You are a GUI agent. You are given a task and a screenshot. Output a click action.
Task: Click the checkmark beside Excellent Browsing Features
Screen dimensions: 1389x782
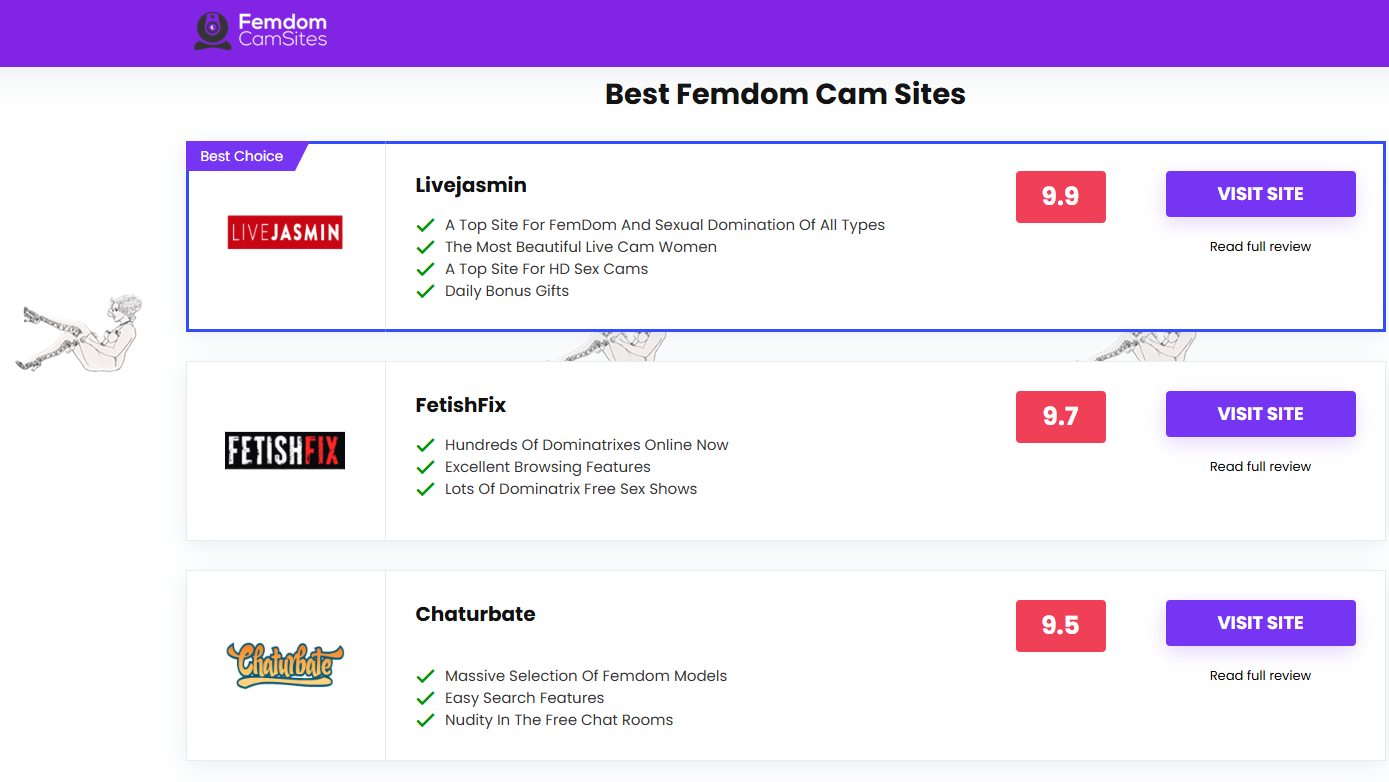pos(426,468)
